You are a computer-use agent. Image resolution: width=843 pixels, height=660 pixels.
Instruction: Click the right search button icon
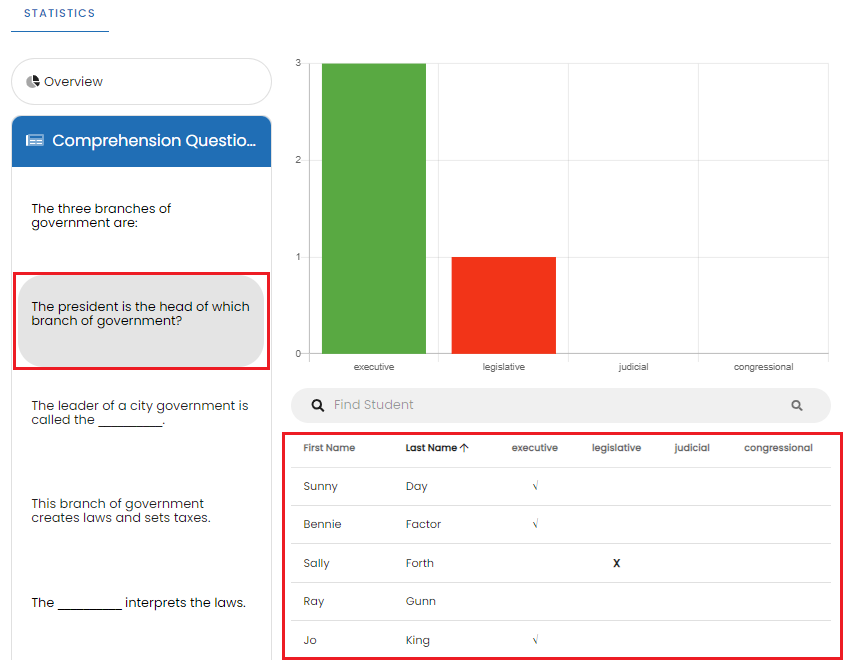(797, 406)
